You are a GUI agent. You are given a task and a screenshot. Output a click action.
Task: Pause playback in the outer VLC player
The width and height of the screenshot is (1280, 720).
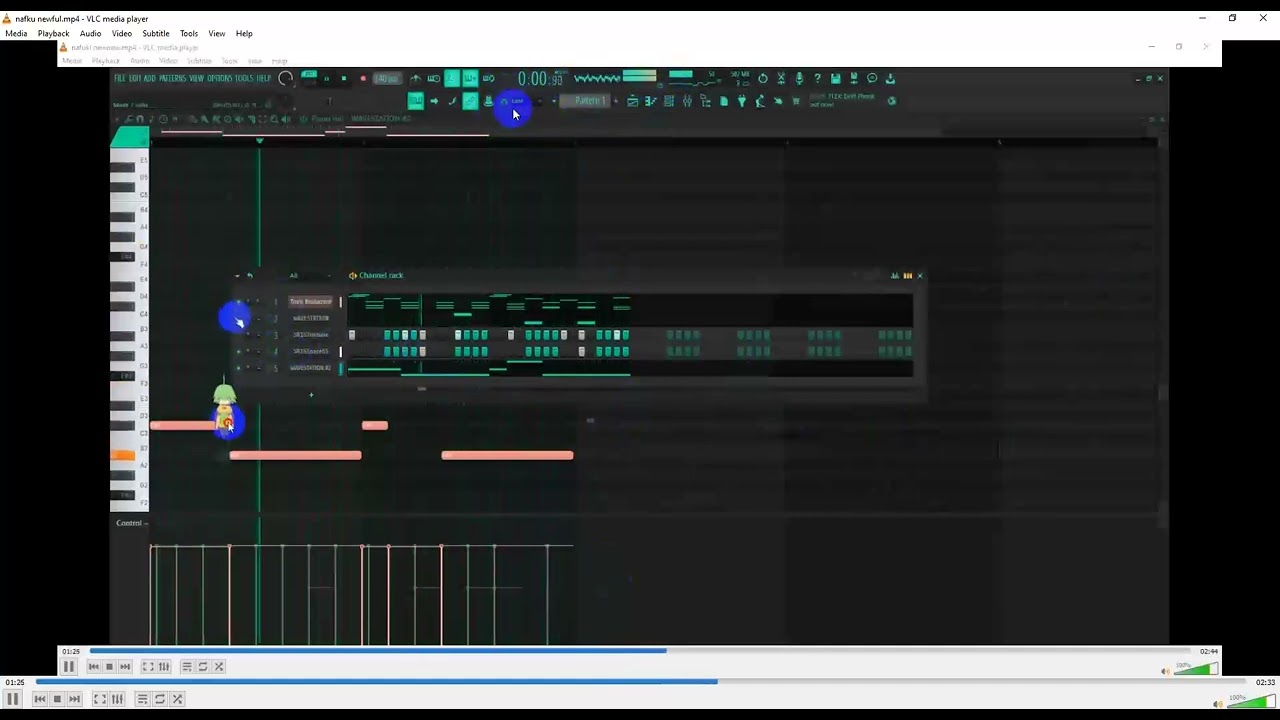(x=13, y=699)
